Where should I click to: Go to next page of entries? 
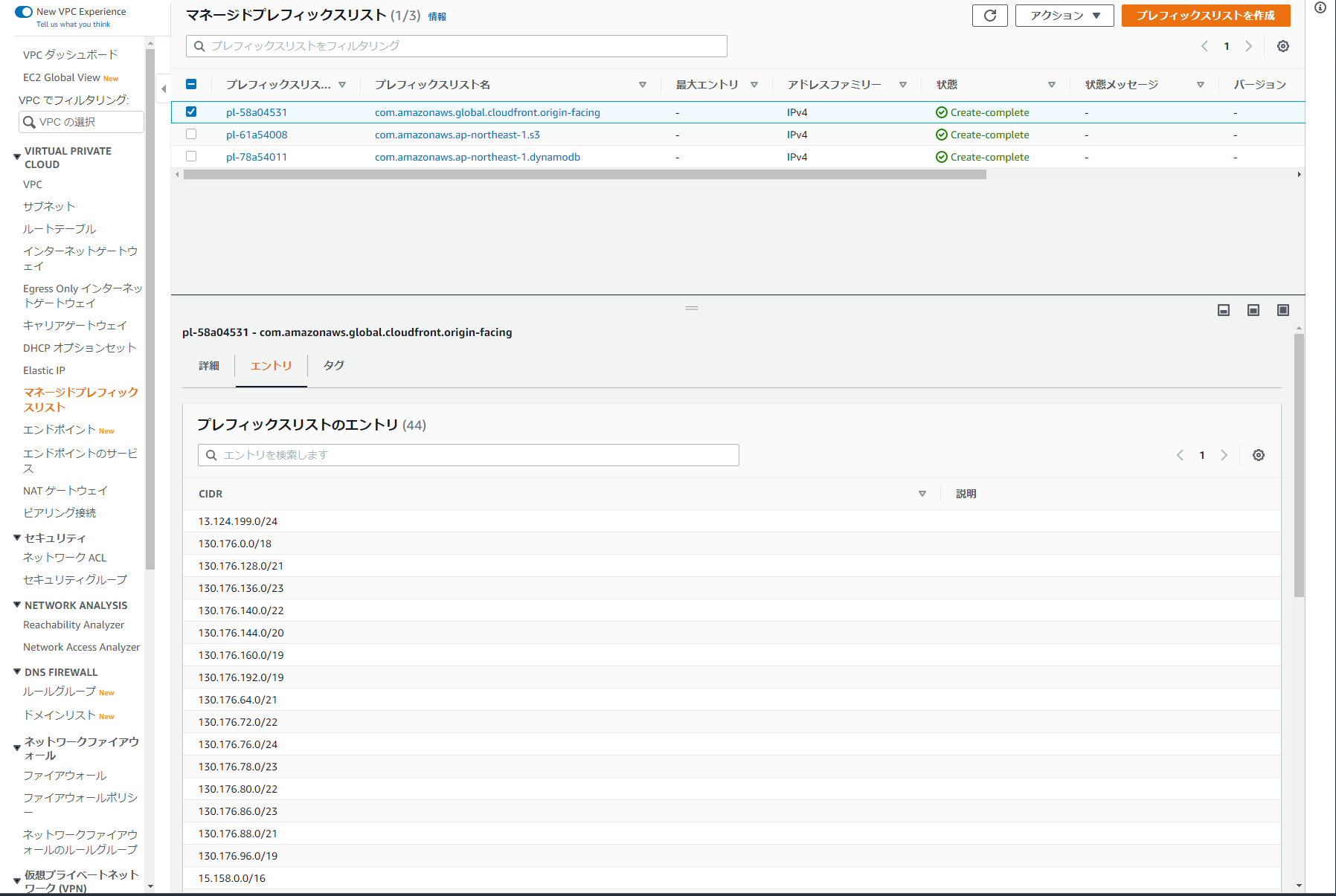[x=1224, y=455]
